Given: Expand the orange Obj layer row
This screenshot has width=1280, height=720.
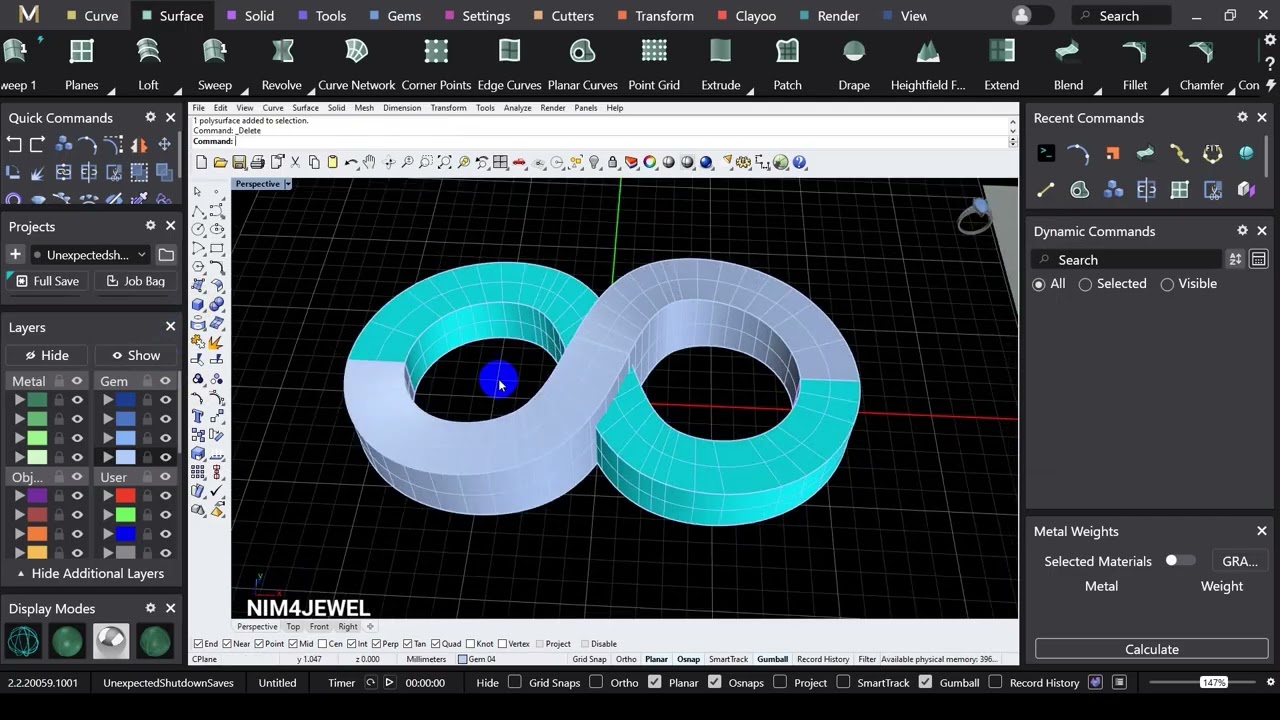Looking at the screenshot, I should tap(19, 534).
